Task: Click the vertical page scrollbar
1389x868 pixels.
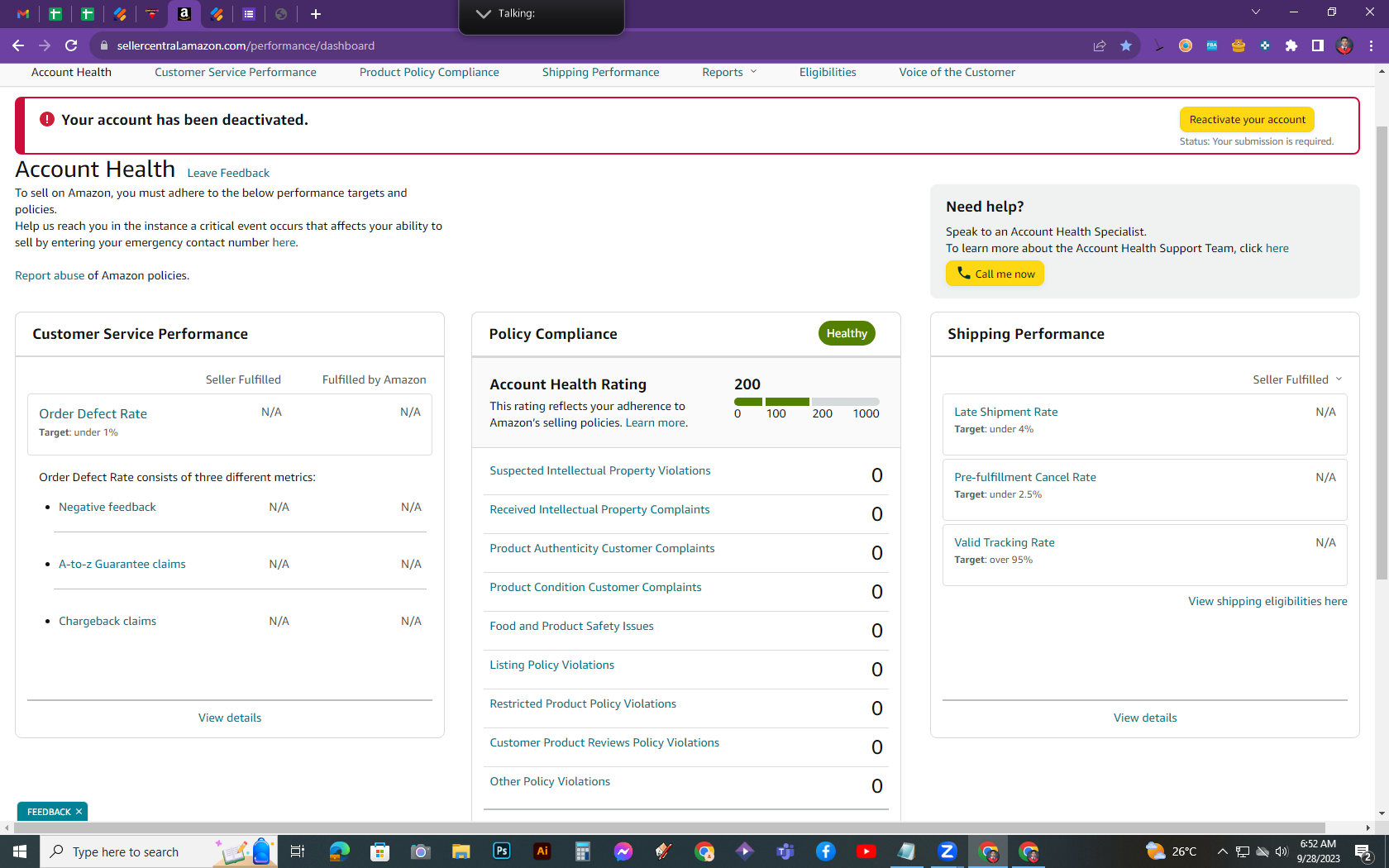Action: point(1382,353)
